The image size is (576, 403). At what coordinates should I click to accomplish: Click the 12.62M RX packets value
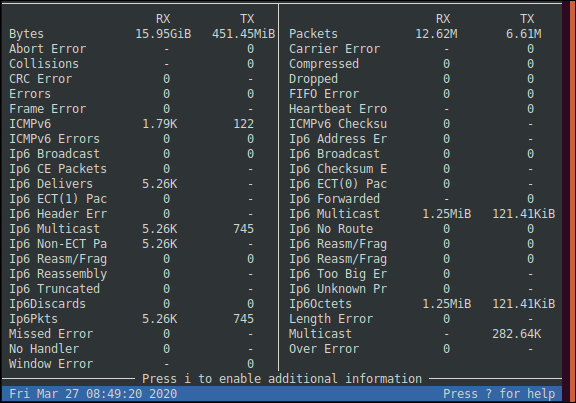[x=436, y=34]
